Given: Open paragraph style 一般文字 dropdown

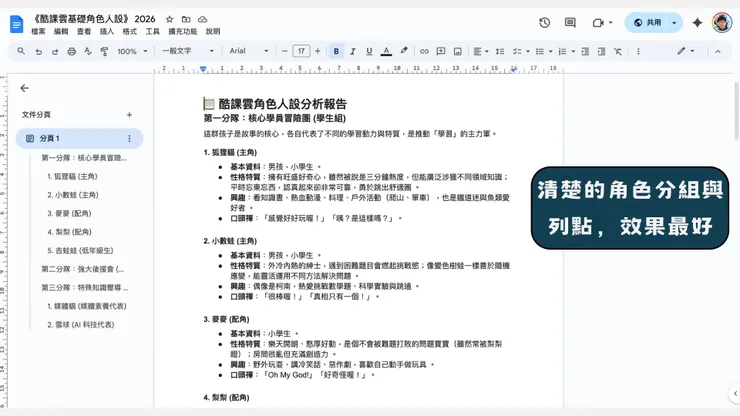Looking at the screenshot, I should pos(188,51).
